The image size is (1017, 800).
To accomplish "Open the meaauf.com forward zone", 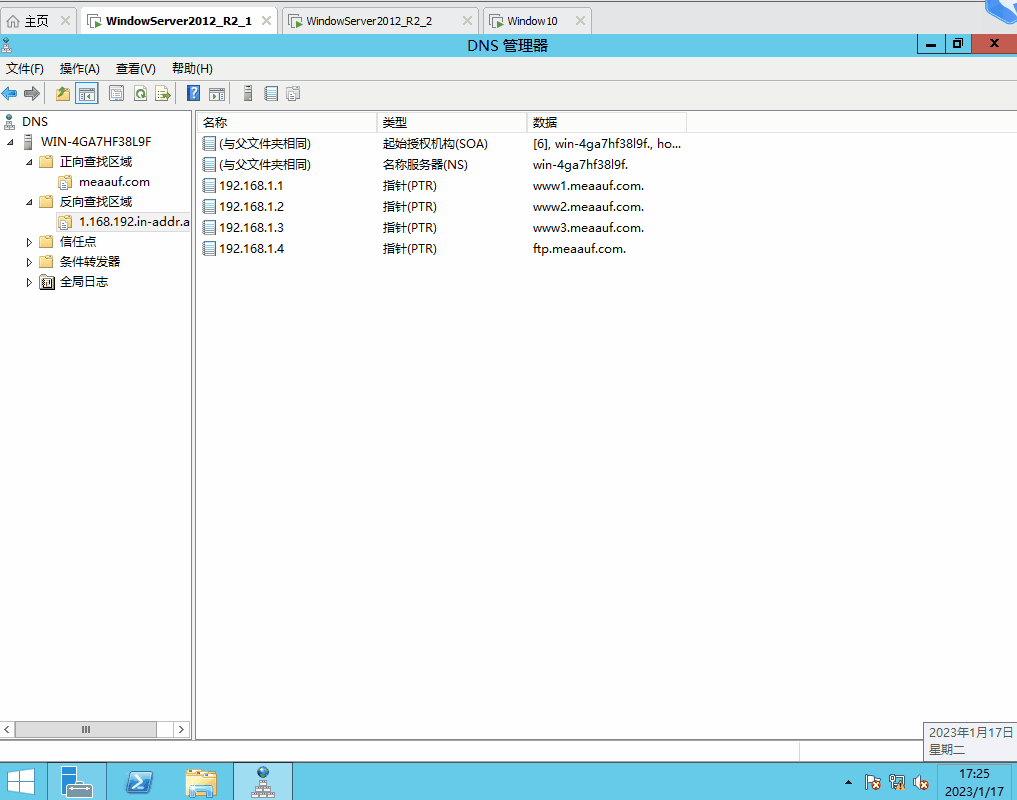I will coord(114,182).
